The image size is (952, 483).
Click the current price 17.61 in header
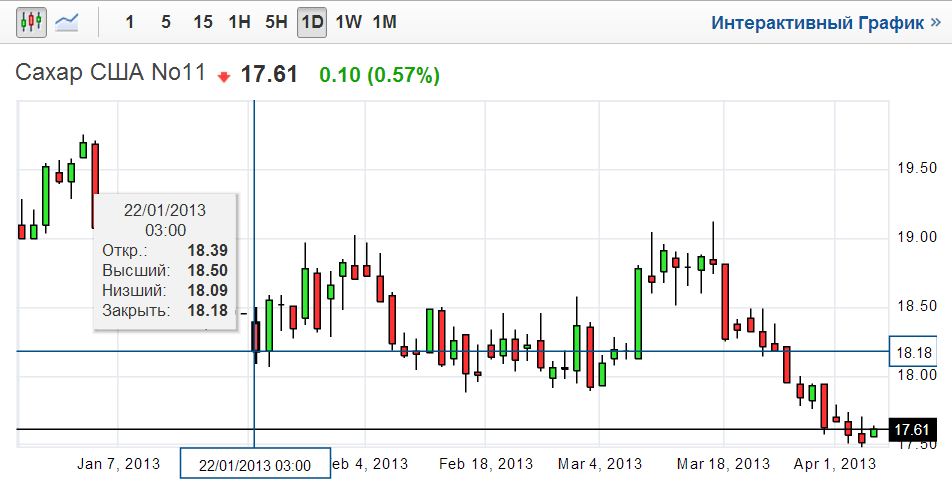[269, 75]
